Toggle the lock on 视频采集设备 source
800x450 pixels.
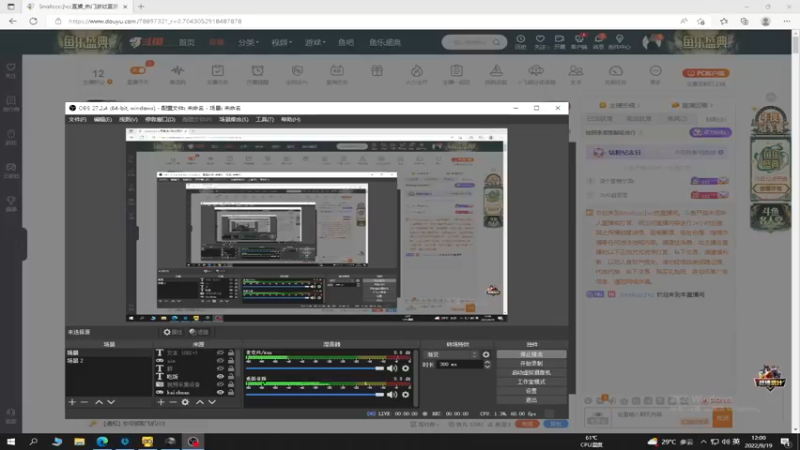231,384
